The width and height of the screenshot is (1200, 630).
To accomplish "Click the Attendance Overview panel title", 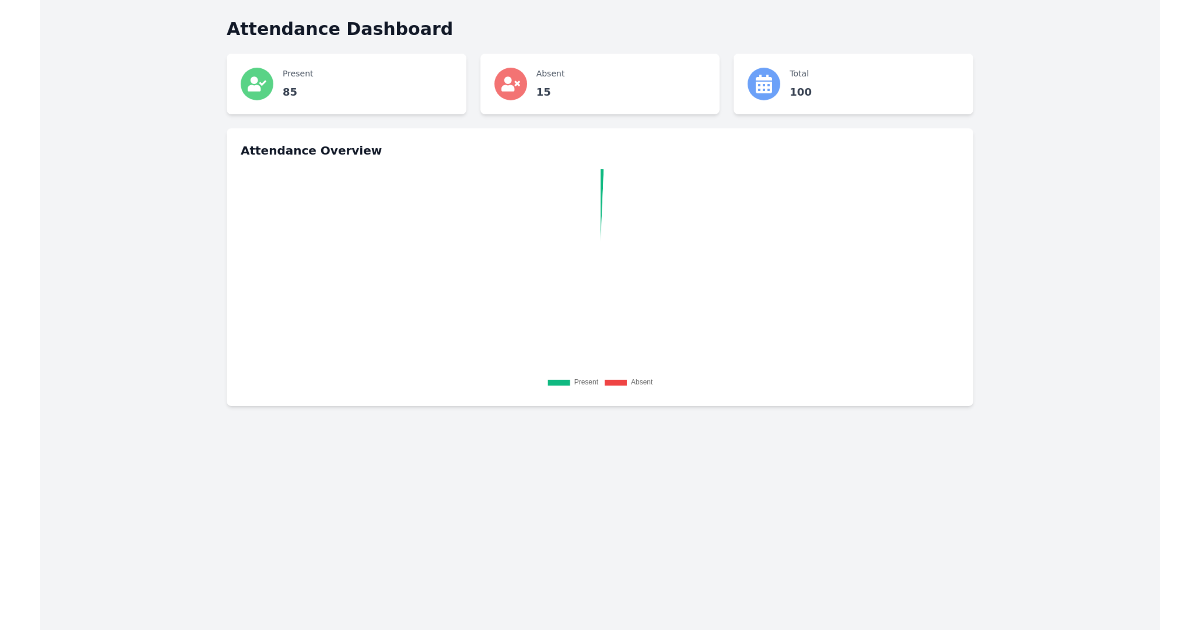I will pyautogui.click(x=311, y=151).
